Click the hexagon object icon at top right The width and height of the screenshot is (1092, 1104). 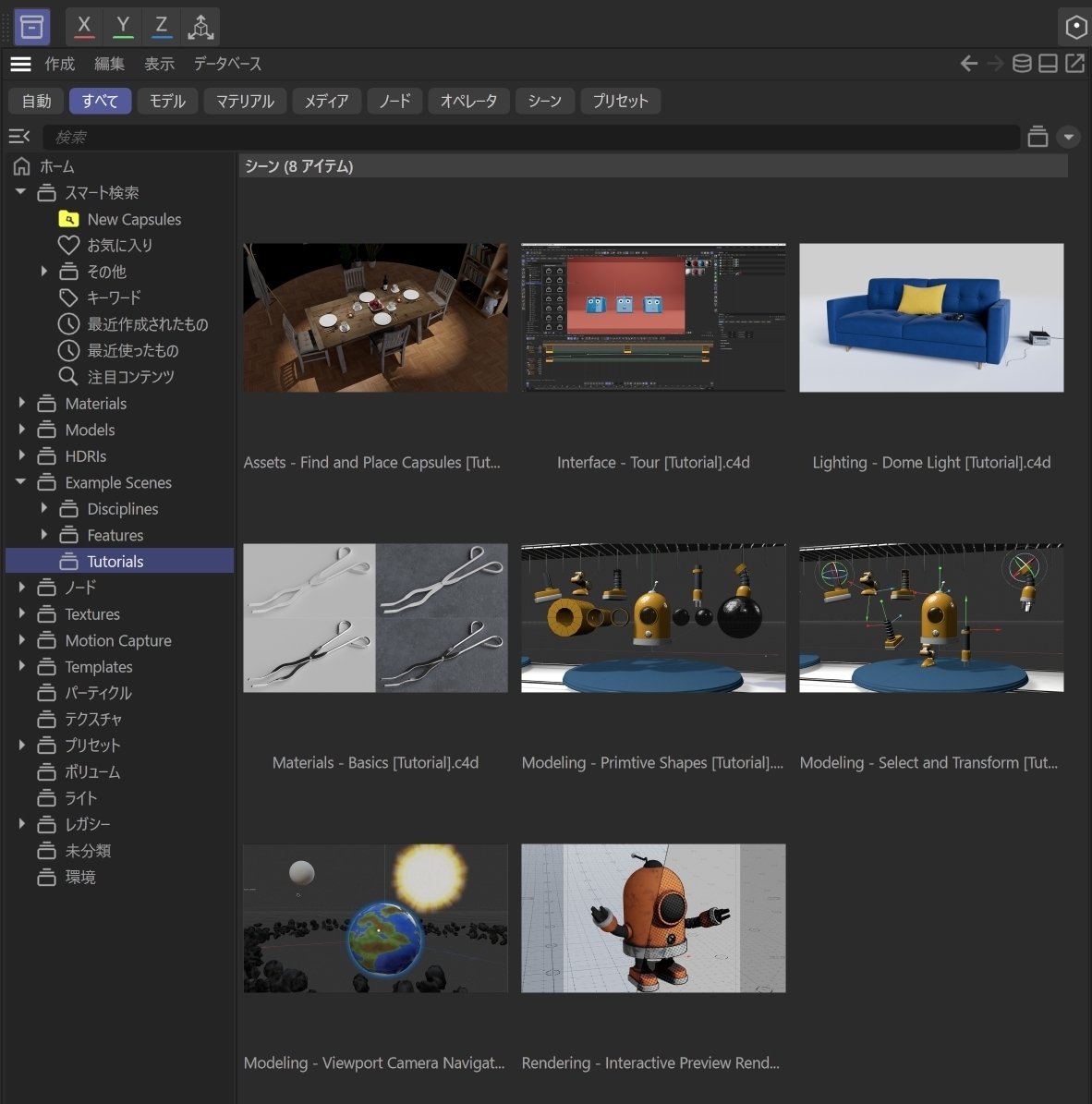click(x=1075, y=27)
